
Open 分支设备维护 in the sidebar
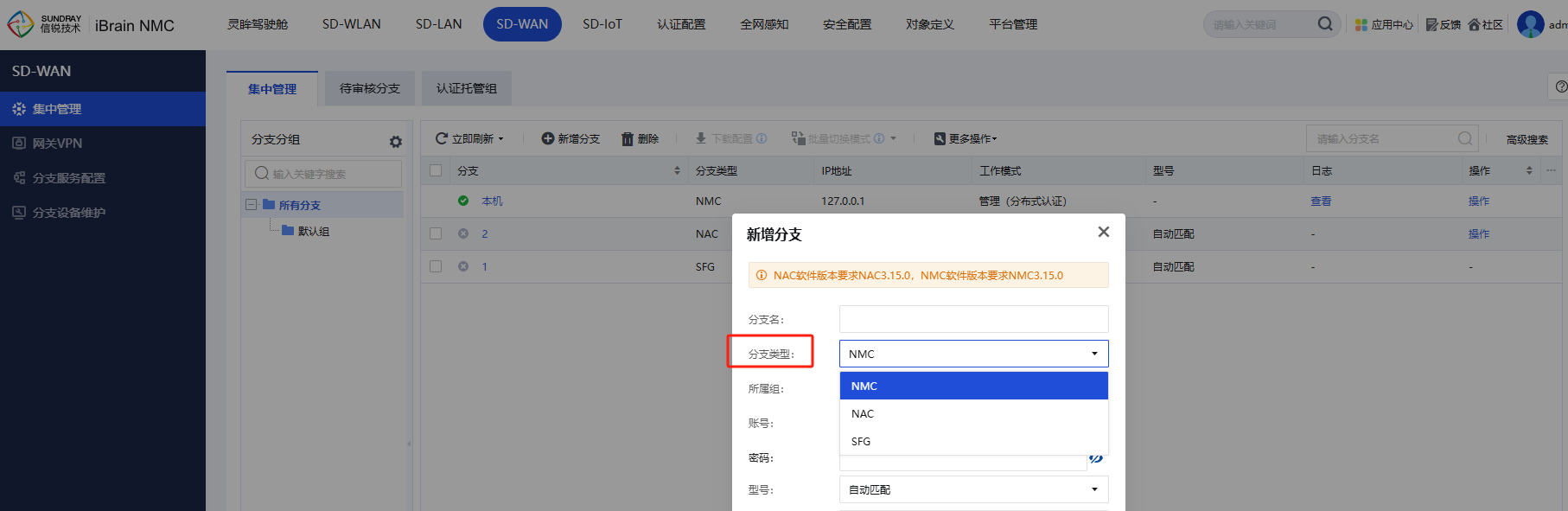pyautogui.click(x=103, y=213)
